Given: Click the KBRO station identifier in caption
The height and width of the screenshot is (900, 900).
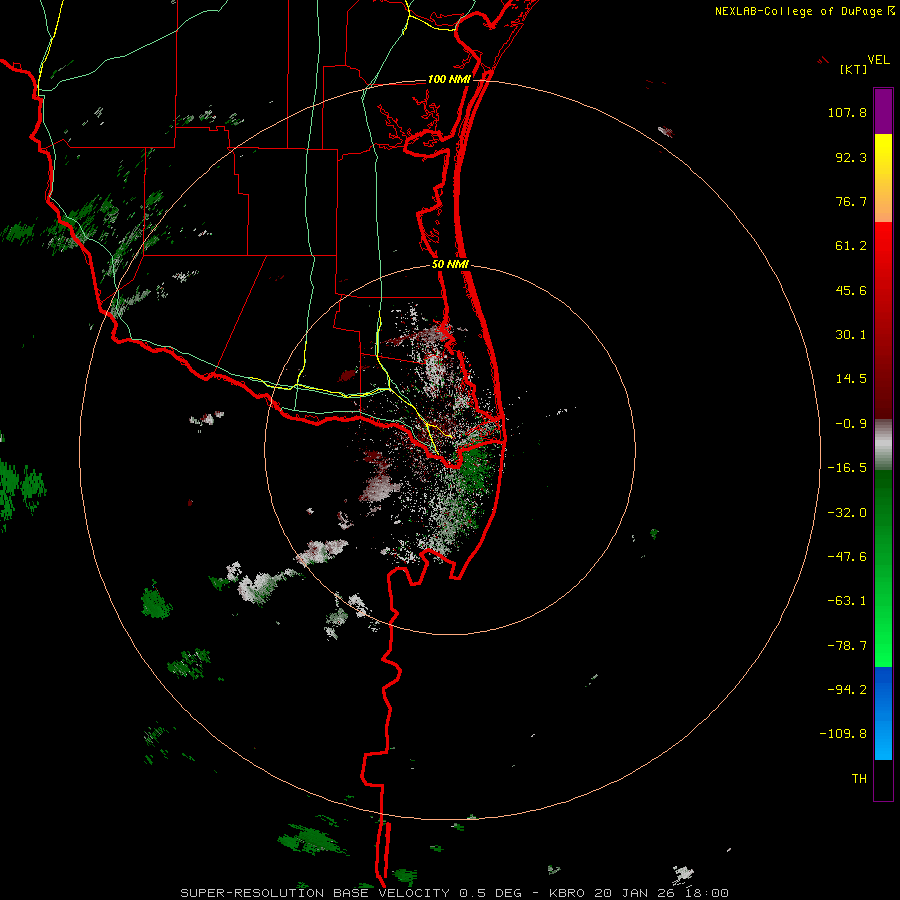Looking at the screenshot, I should pos(567,893).
